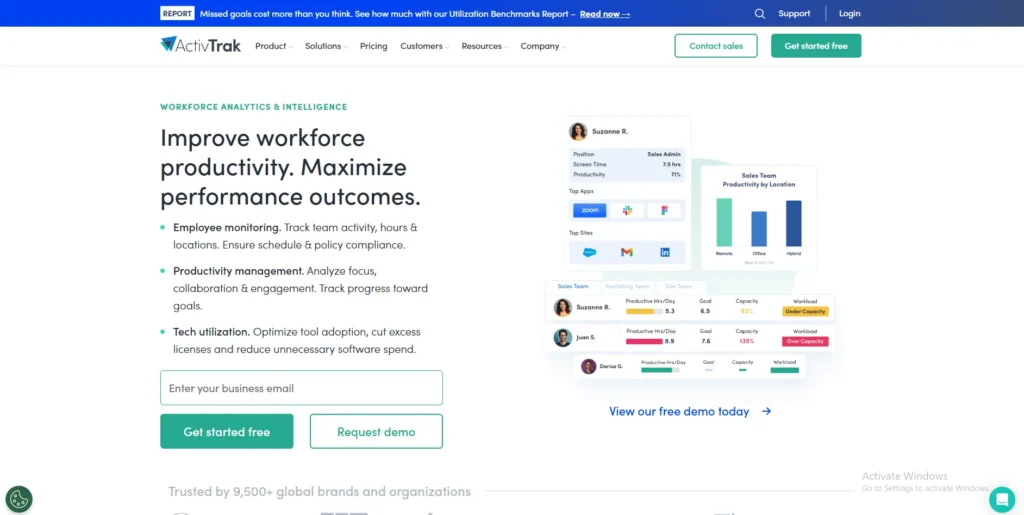Expand the Product dropdown menu
This screenshot has height=515, width=1024.
coord(274,46)
